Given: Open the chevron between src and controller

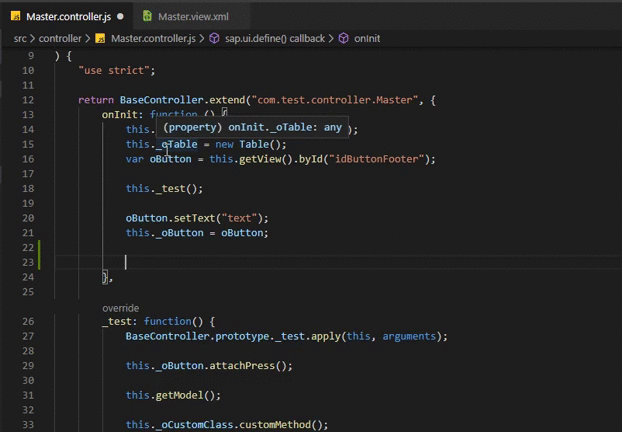Looking at the screenshot, I should point(33,38).
